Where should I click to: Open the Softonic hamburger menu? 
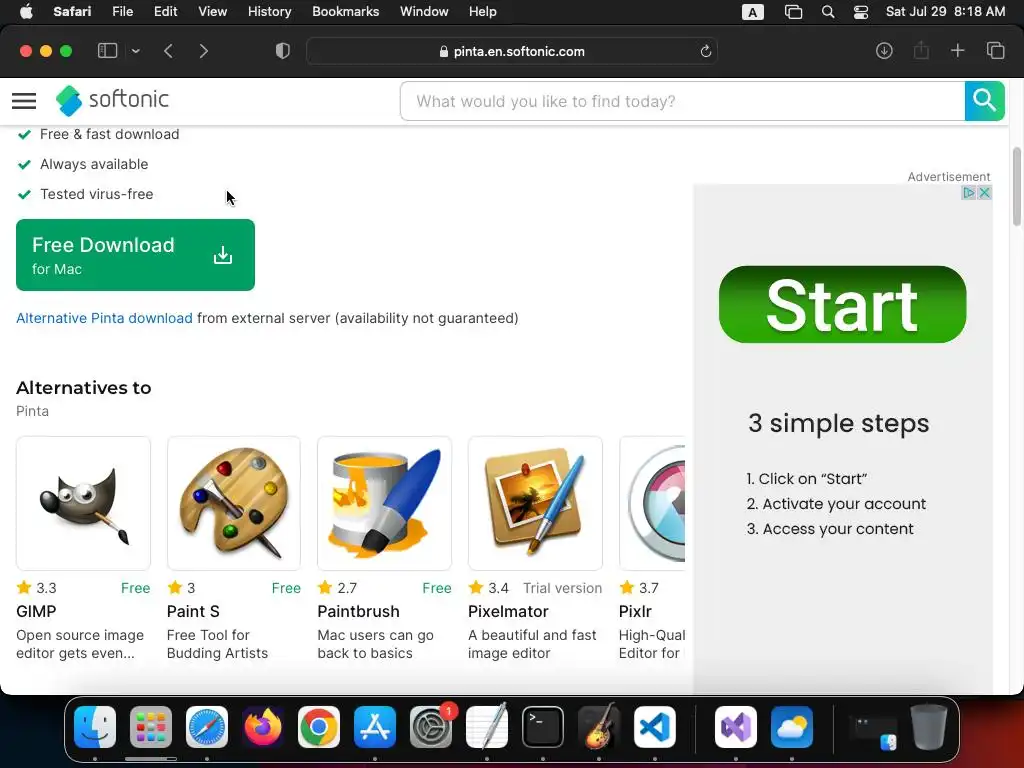pos(24,101)
